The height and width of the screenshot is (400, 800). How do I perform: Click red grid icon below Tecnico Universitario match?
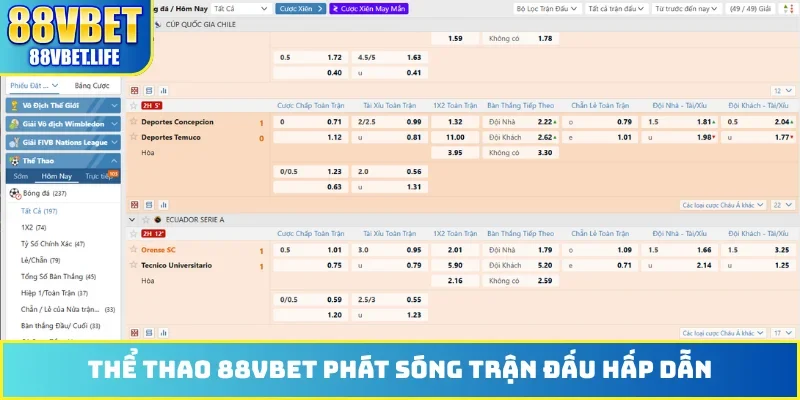coord(134,333)
